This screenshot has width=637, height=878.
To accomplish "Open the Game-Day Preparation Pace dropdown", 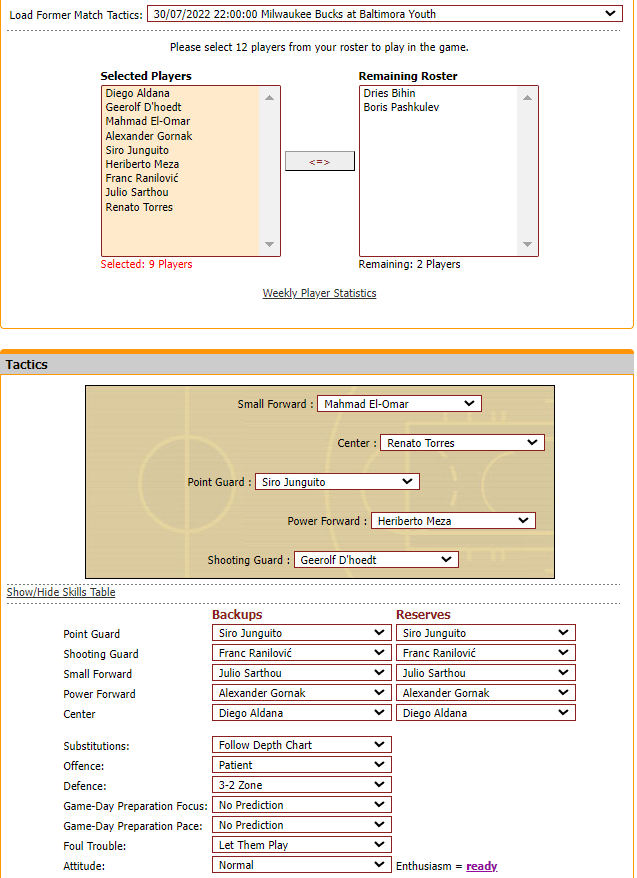I will 302,825.
